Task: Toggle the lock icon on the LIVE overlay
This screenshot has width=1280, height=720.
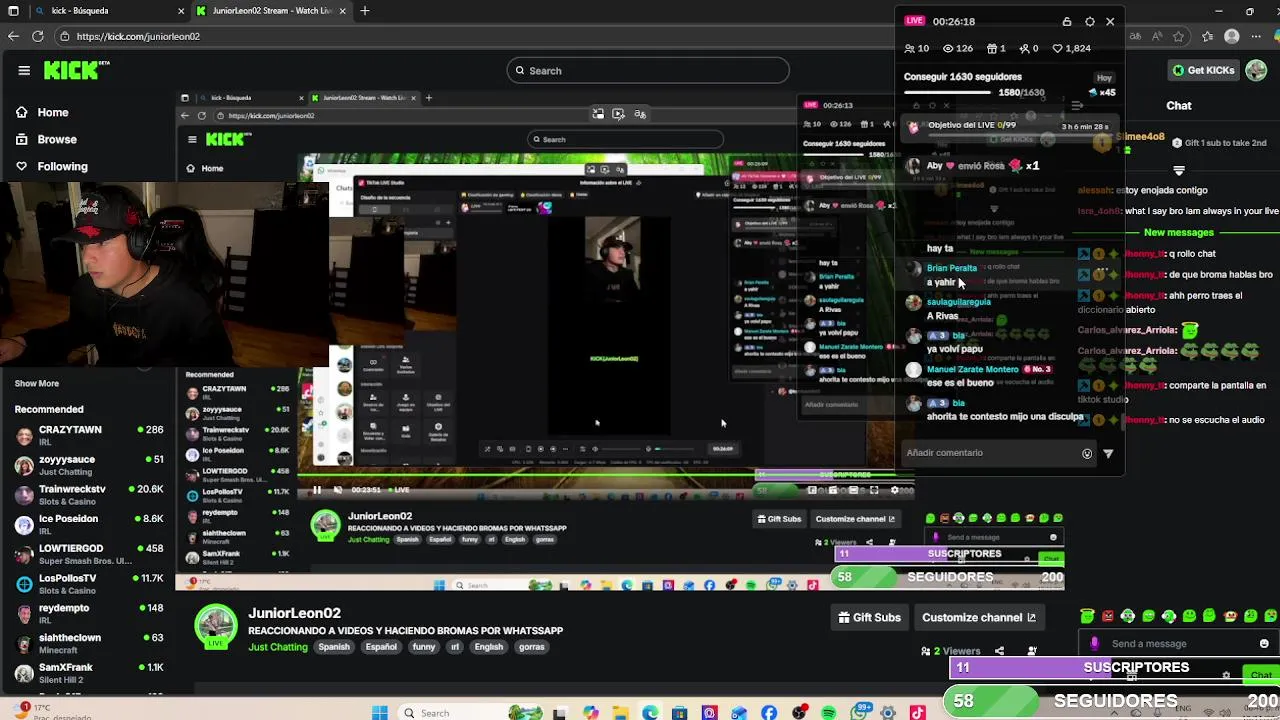Action: (1067, 21)
